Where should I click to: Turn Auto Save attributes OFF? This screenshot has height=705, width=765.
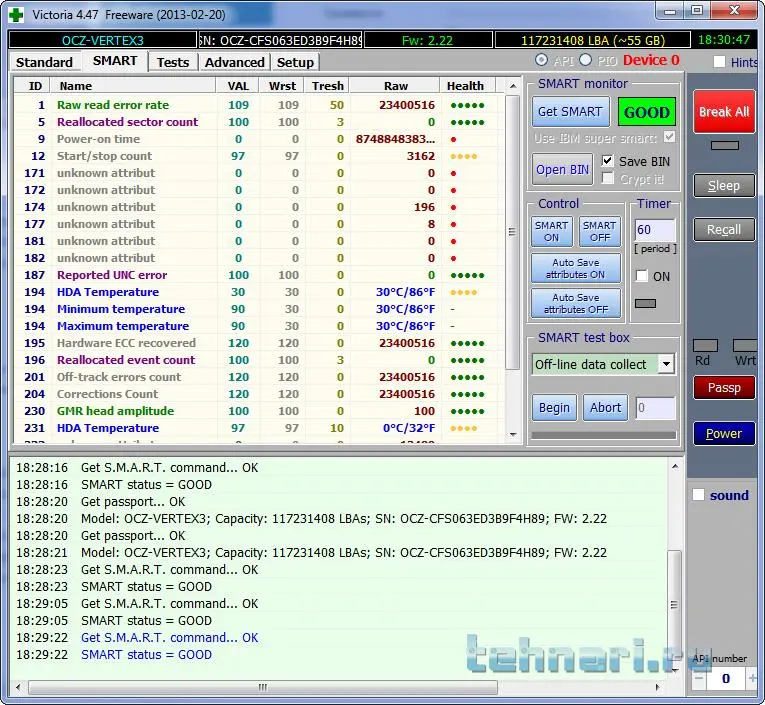click(576, 303)
